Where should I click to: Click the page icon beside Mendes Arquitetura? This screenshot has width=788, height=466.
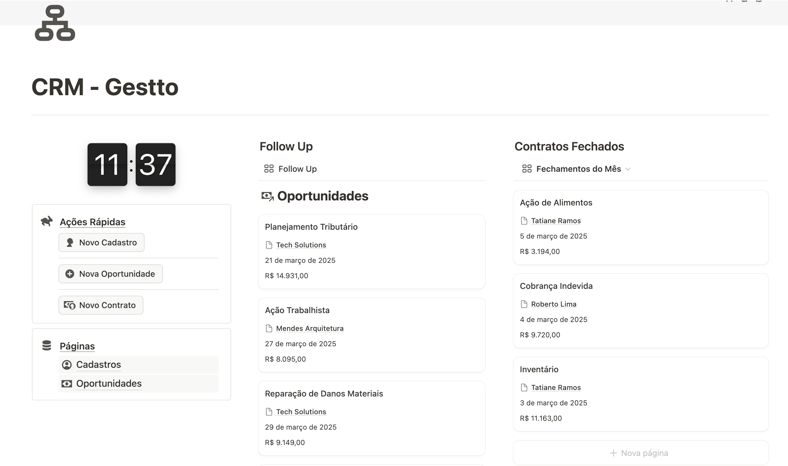[x=269, y=328]
